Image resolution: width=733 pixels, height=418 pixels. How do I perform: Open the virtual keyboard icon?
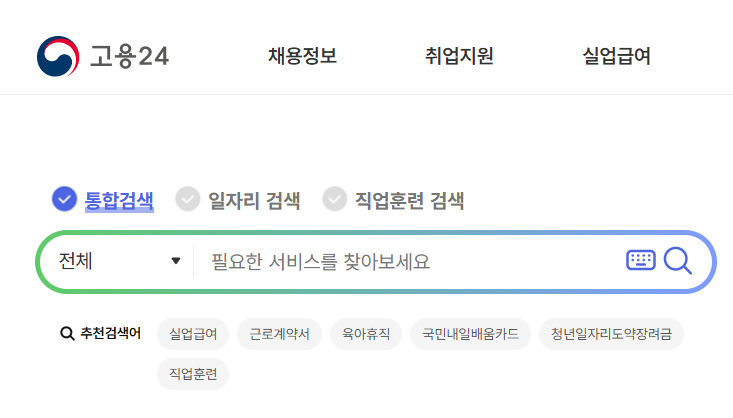640,261
